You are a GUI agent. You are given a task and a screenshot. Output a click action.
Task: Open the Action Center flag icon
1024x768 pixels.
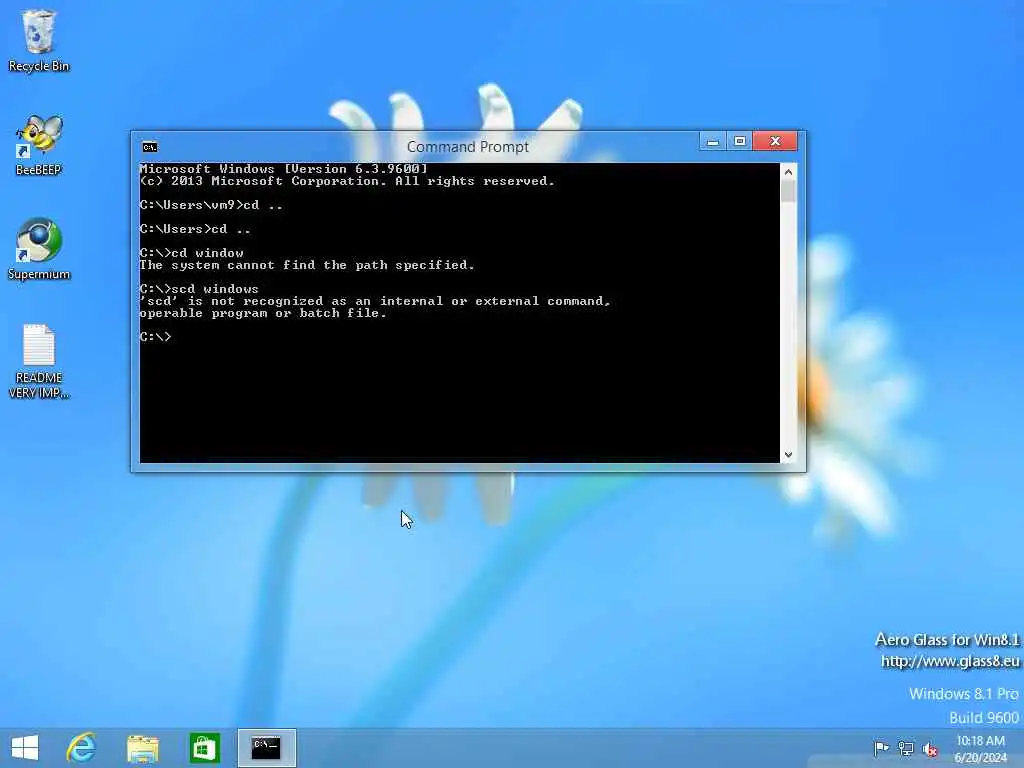point(881,748)
